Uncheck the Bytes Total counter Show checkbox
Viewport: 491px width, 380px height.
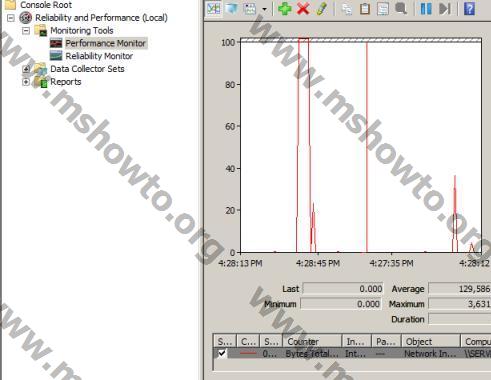click(x=222, y=353)
